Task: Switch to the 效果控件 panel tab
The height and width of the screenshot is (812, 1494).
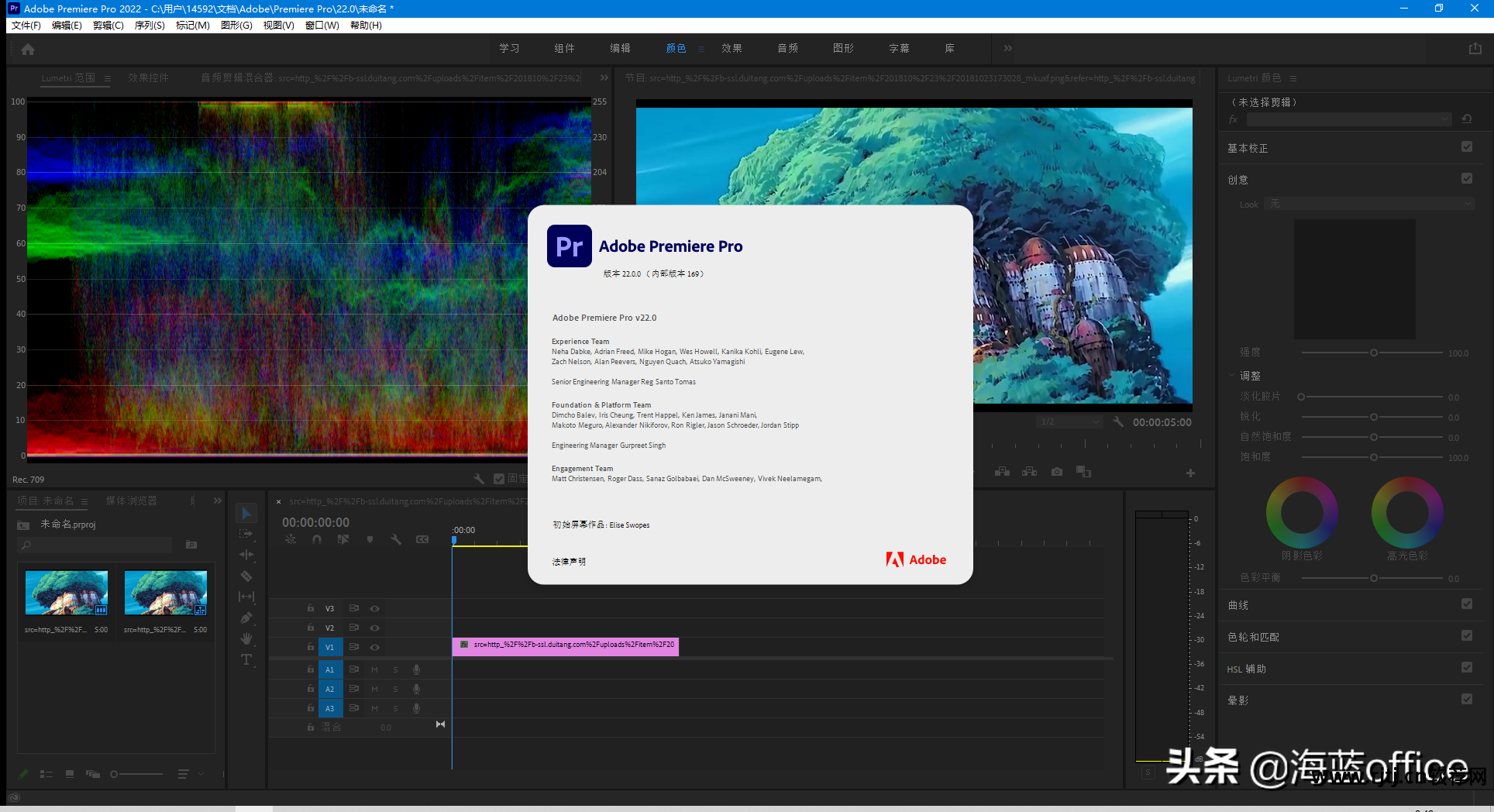Action: click(x=148, y=77)
